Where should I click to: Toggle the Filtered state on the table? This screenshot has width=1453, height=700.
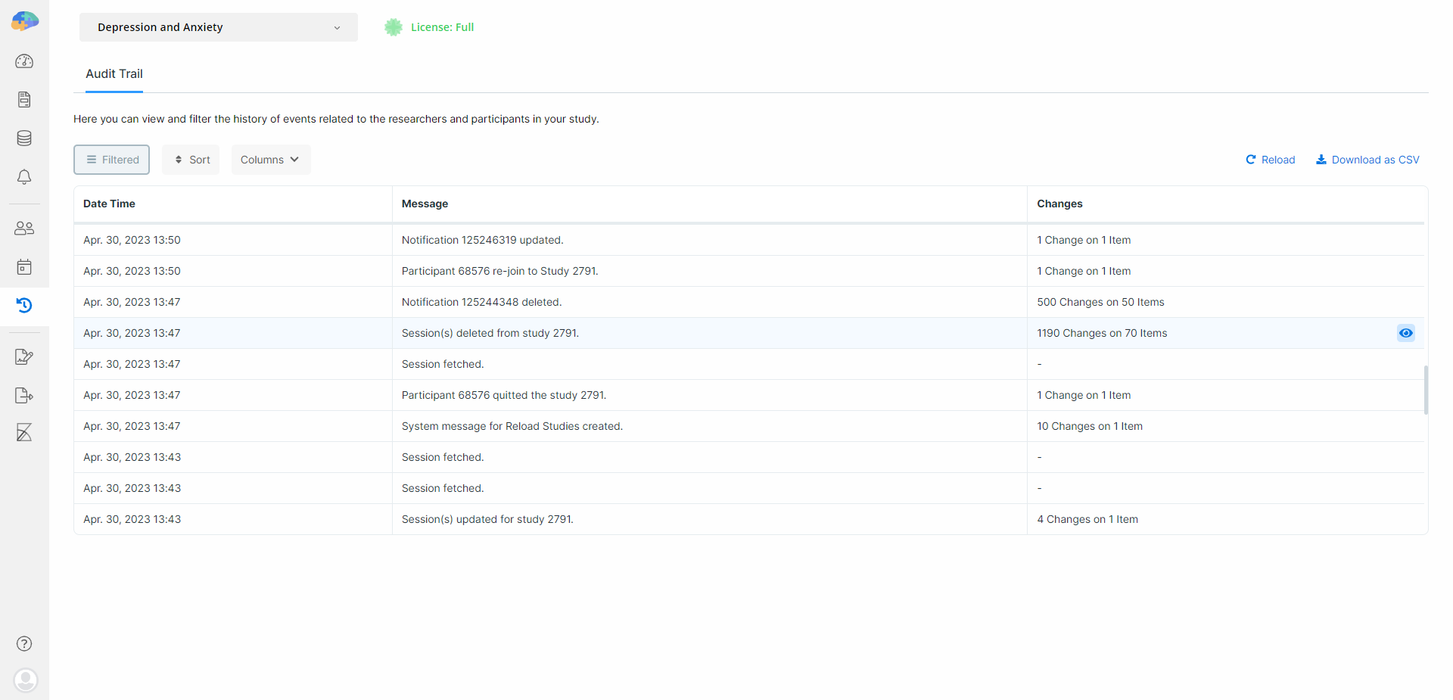111,159
